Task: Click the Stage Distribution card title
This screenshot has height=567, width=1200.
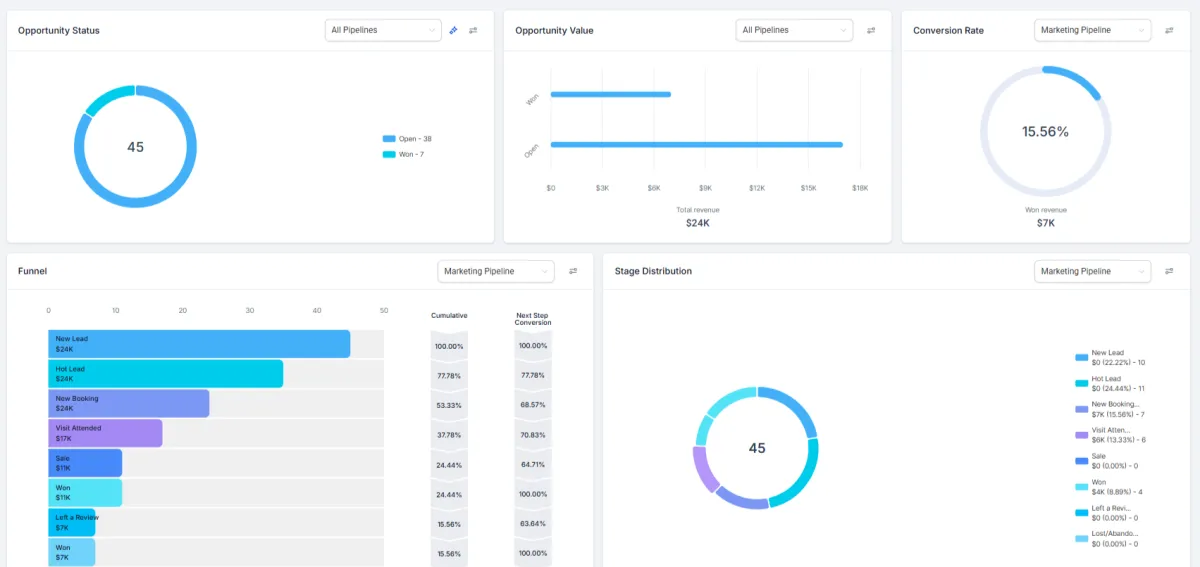Action: (x=653, y=271)
